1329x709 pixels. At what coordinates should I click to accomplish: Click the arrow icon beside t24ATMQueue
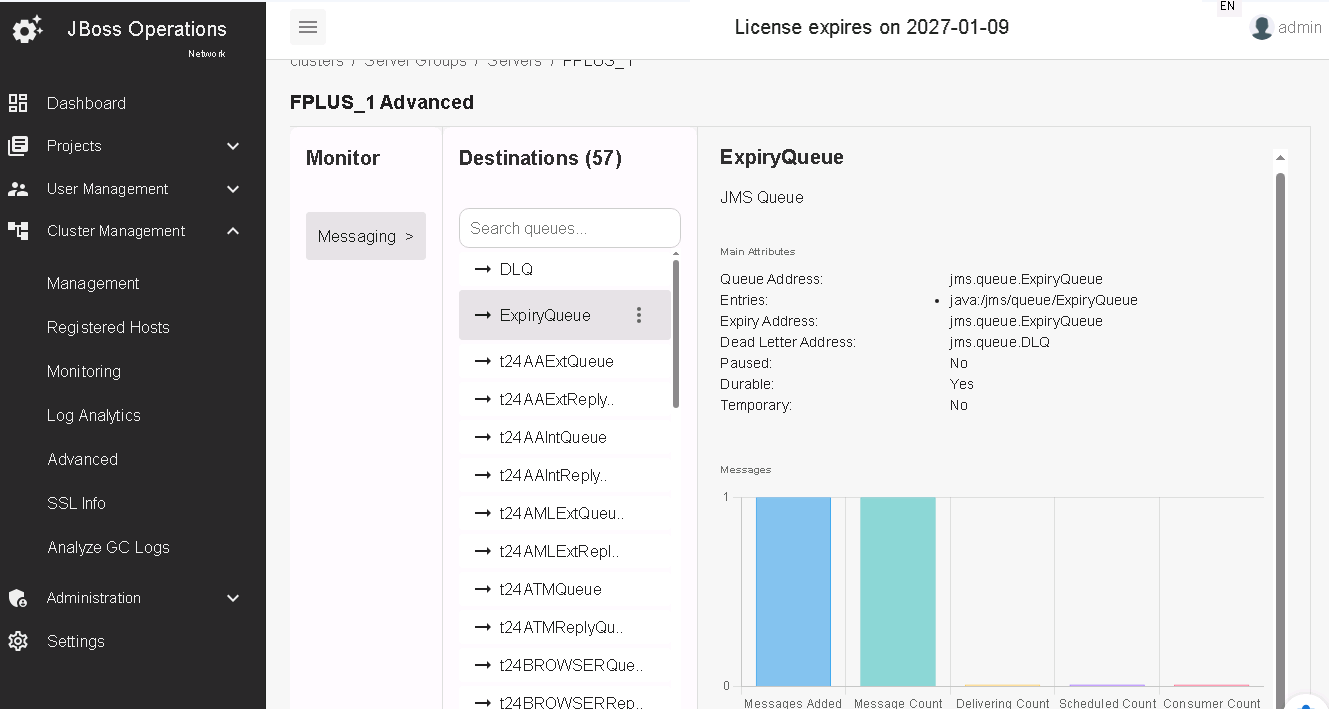point(483,590)
